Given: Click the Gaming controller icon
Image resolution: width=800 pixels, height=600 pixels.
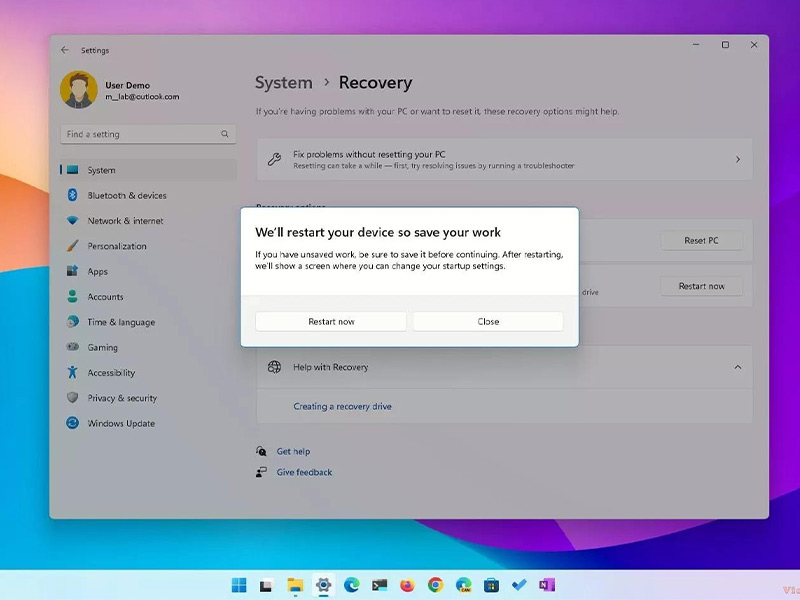Looking at the screenshot, I should [72, 347].
